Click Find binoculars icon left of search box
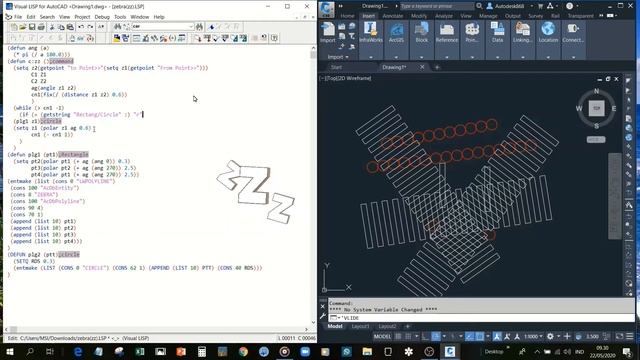640x360 pixels. pos(118,27)
